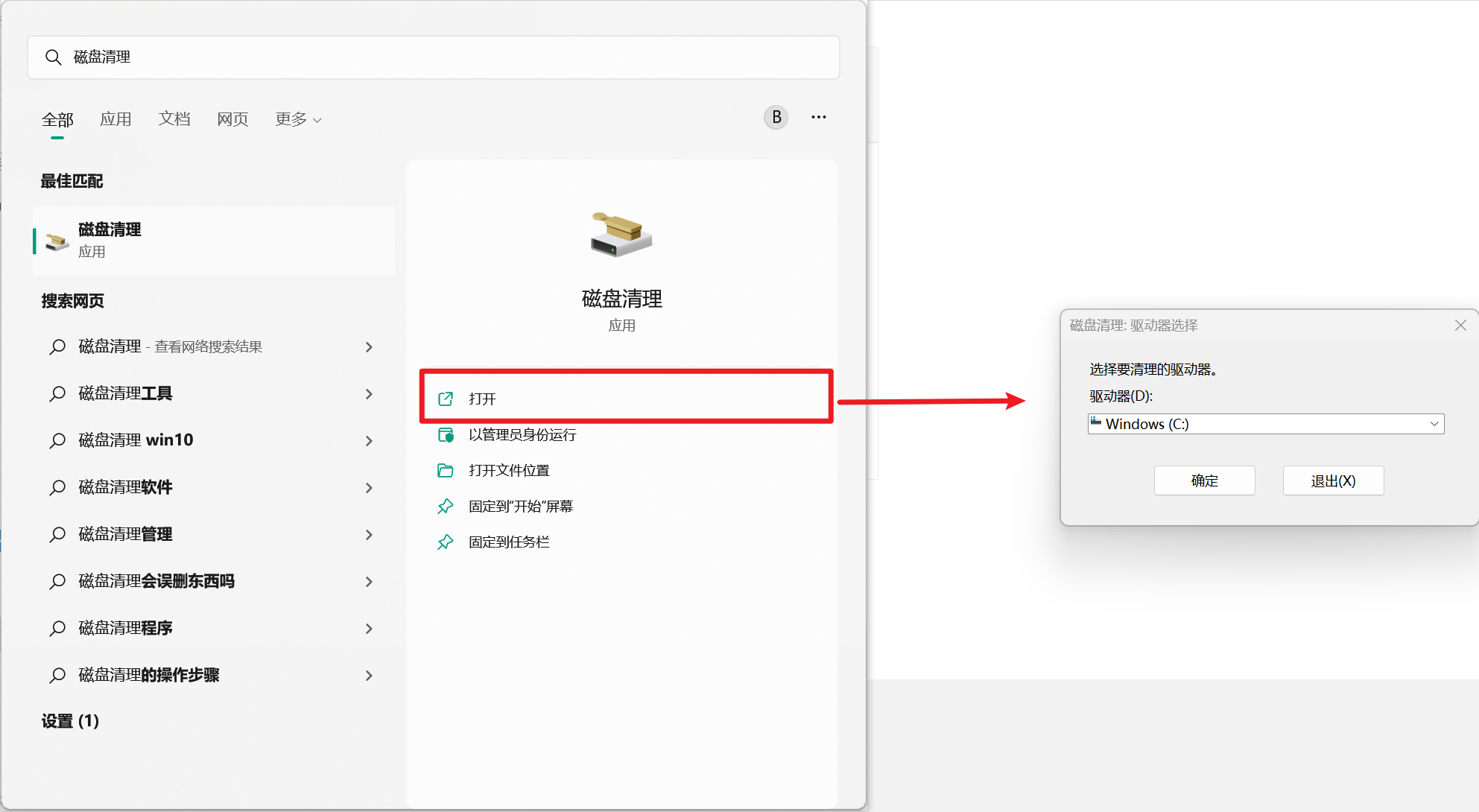This screenshot has height=812, width=1479.
Task: Expand the 更多 filter dropdown
Action: click(298, 119)
